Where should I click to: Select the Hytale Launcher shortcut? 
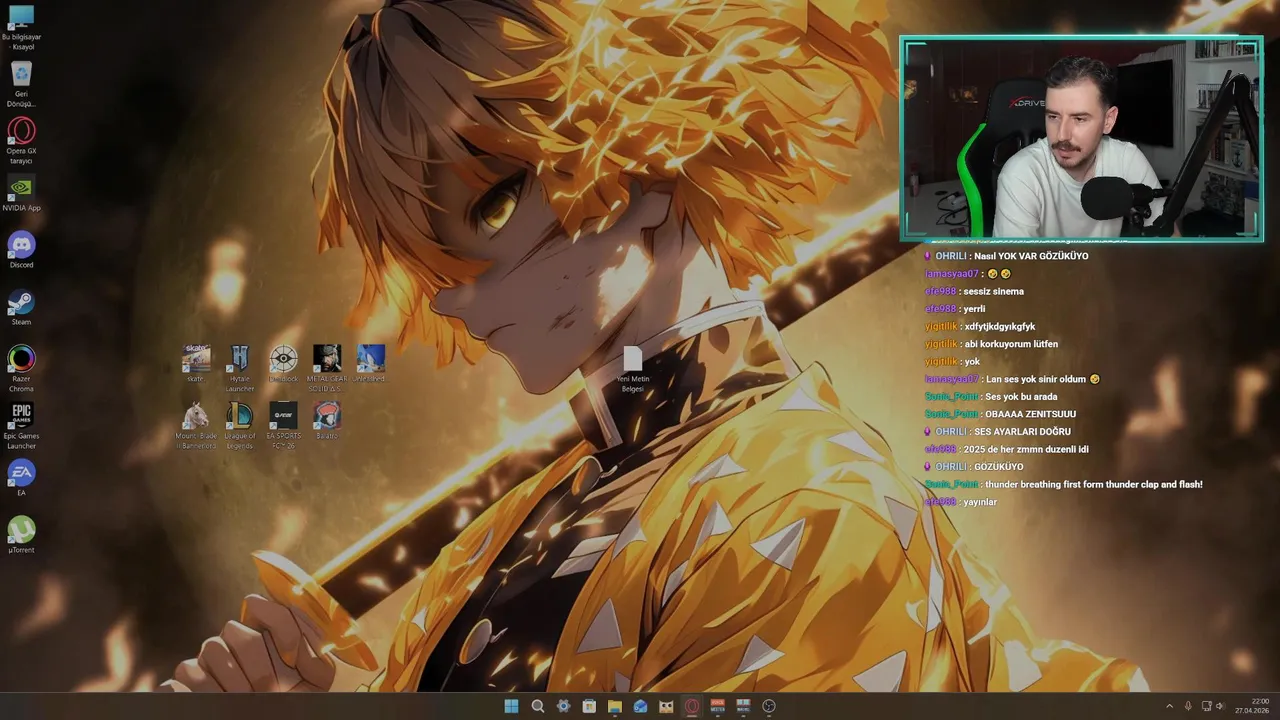point(240,369)
